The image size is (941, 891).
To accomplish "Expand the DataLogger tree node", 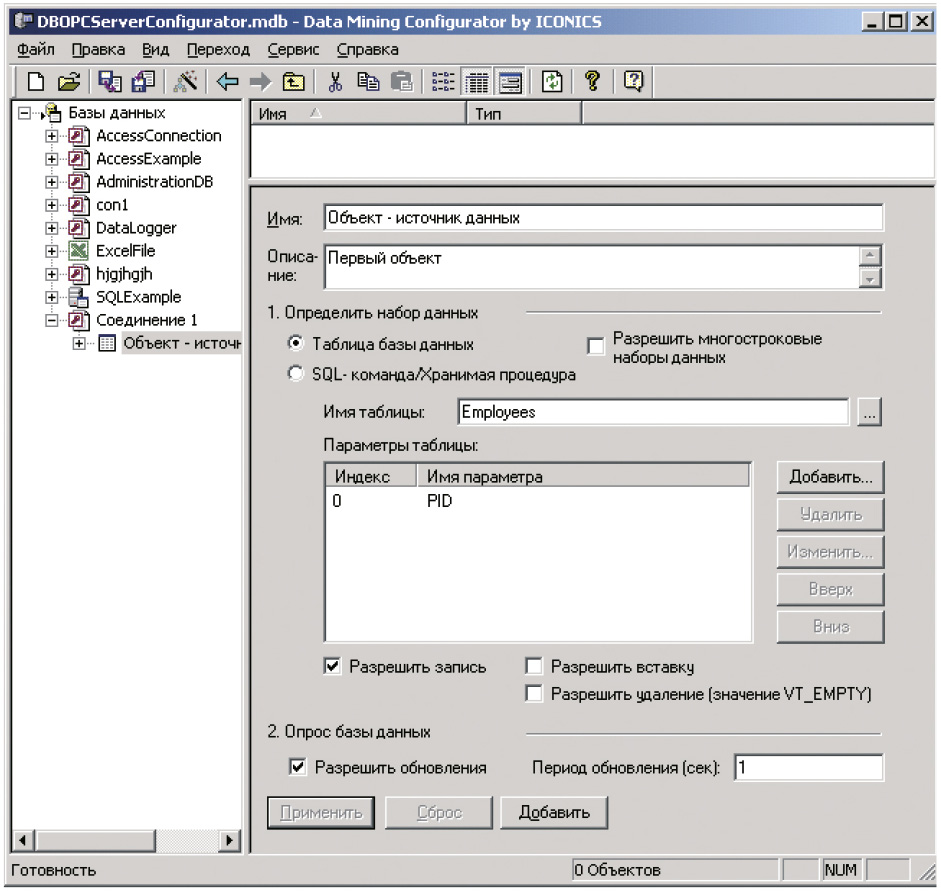I will tap(52, 228).
